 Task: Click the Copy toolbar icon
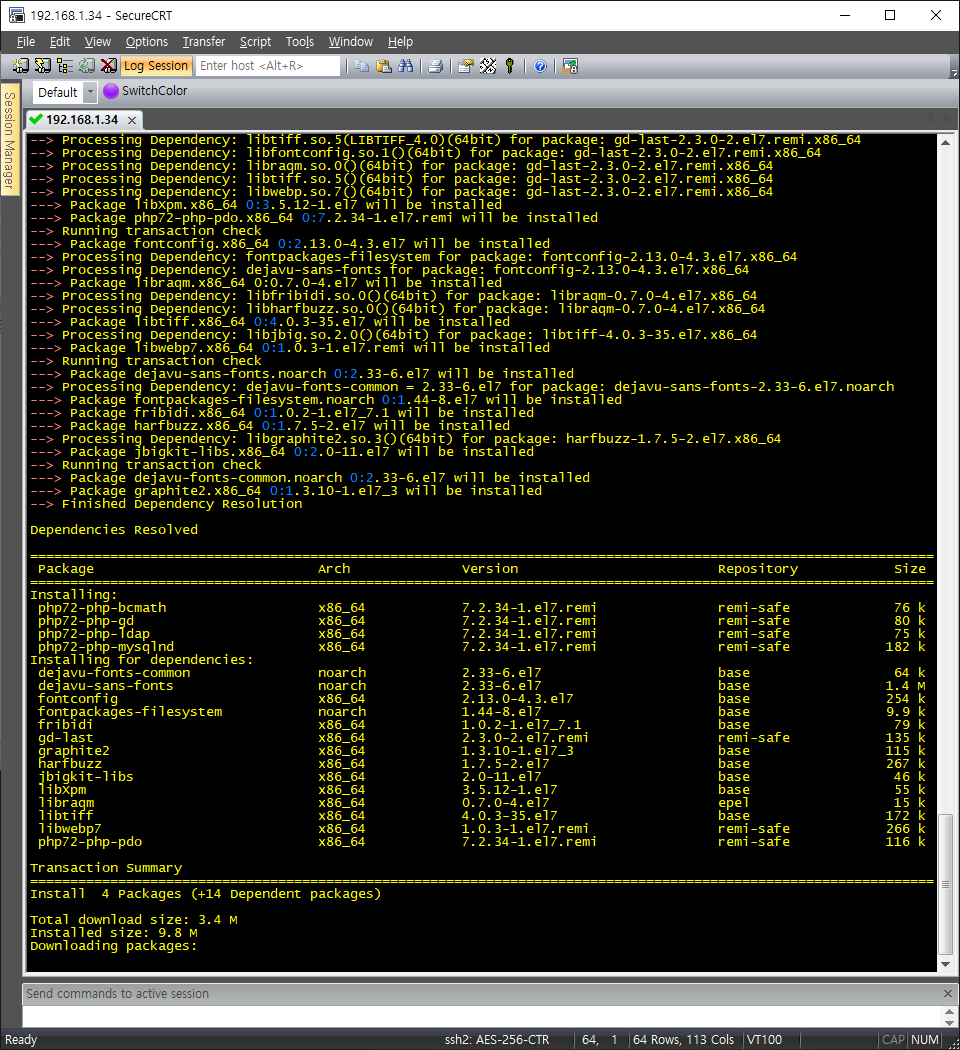tap(362, 66)
